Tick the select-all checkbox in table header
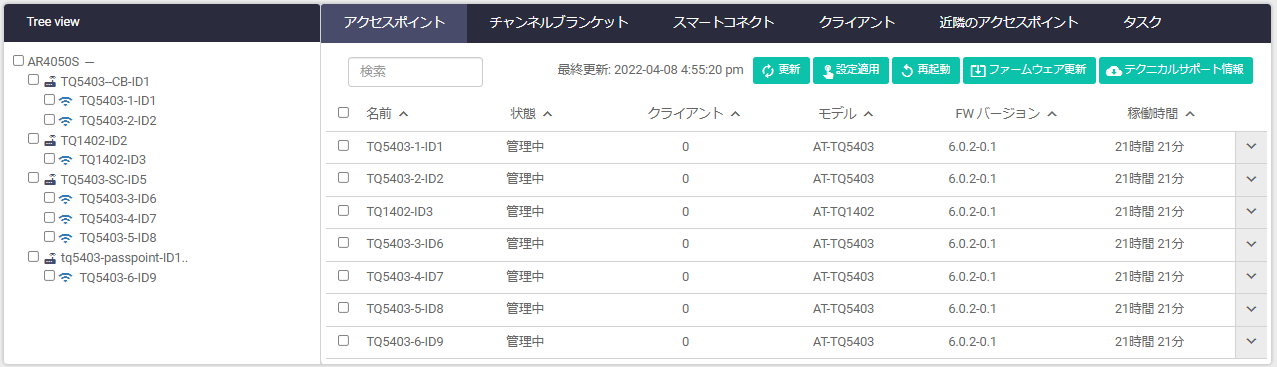The width and height of the screenshot is (1277, 367). [x=343, y=113]
